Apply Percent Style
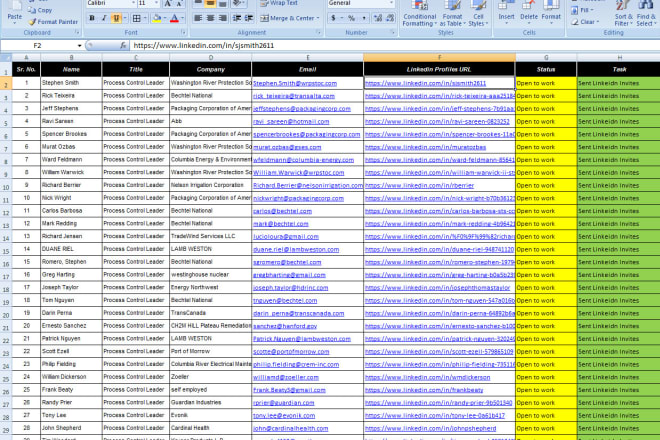660x440 pixels. (x=351, y=18)
